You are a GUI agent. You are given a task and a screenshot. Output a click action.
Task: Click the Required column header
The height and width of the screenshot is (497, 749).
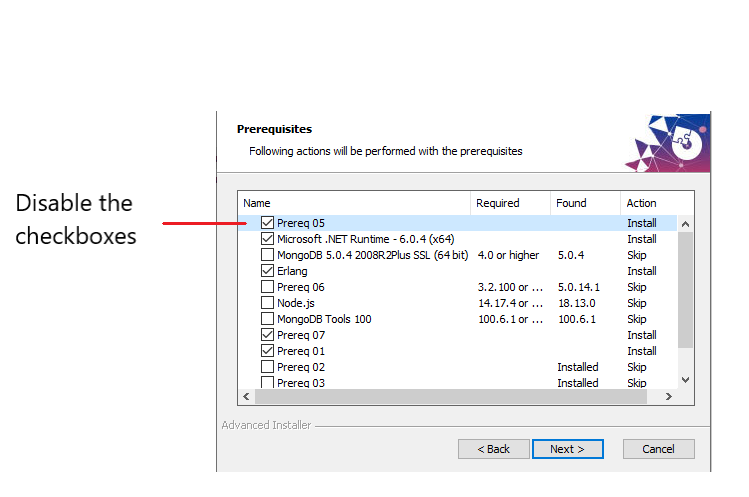click(509, 203)
